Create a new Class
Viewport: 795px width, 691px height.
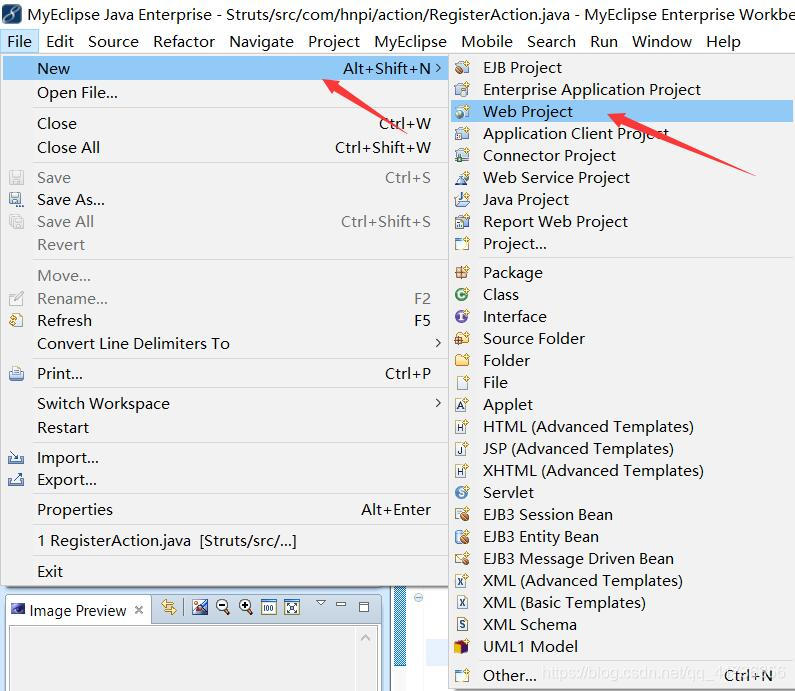[621, 295]
